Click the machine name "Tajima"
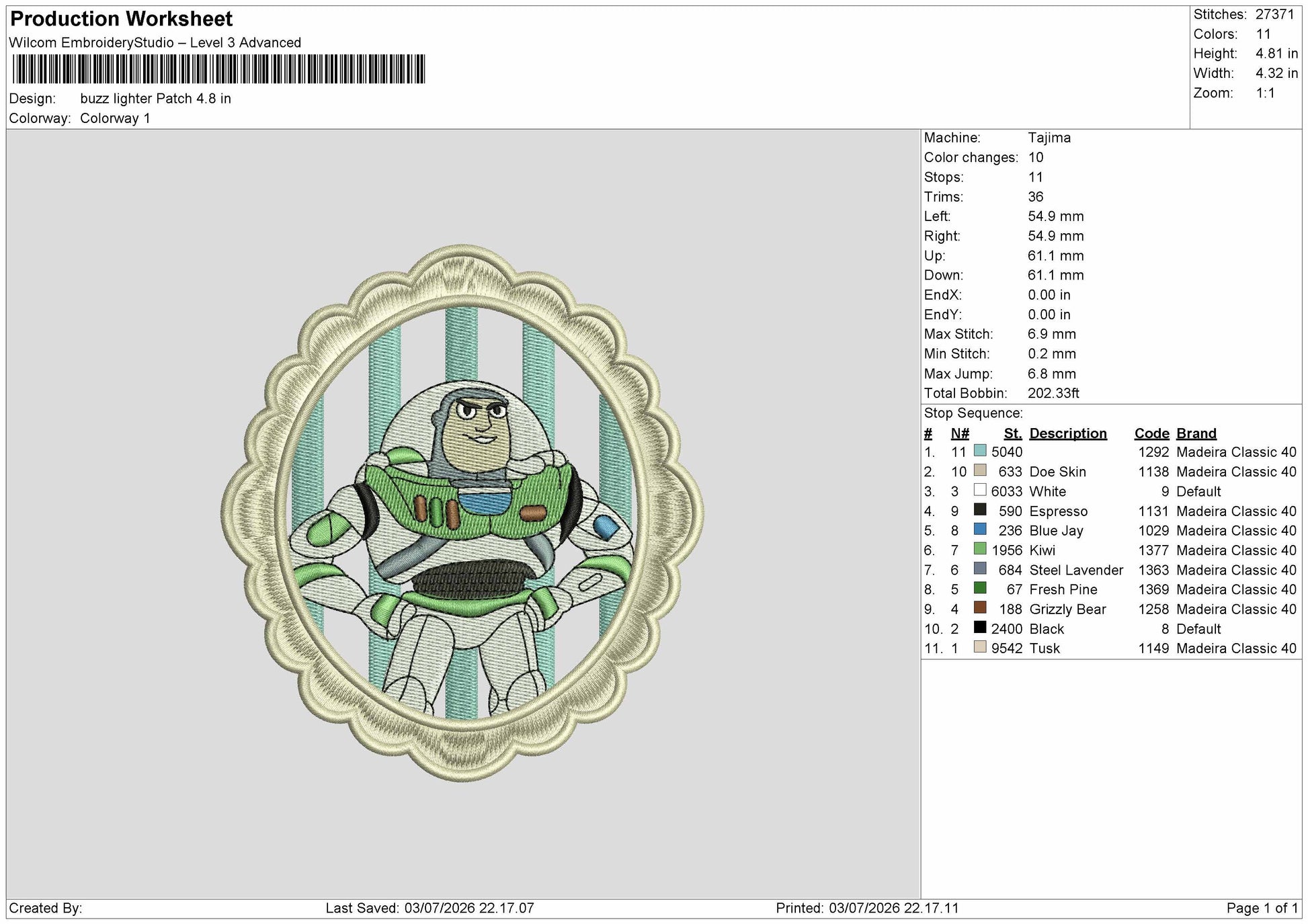The width and height of the screenshot is (1308, 924). tap(1049, 138)
